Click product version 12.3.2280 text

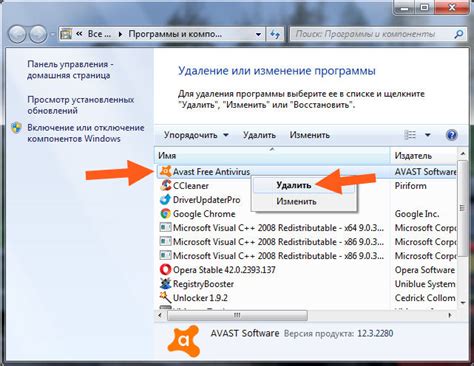375,333
